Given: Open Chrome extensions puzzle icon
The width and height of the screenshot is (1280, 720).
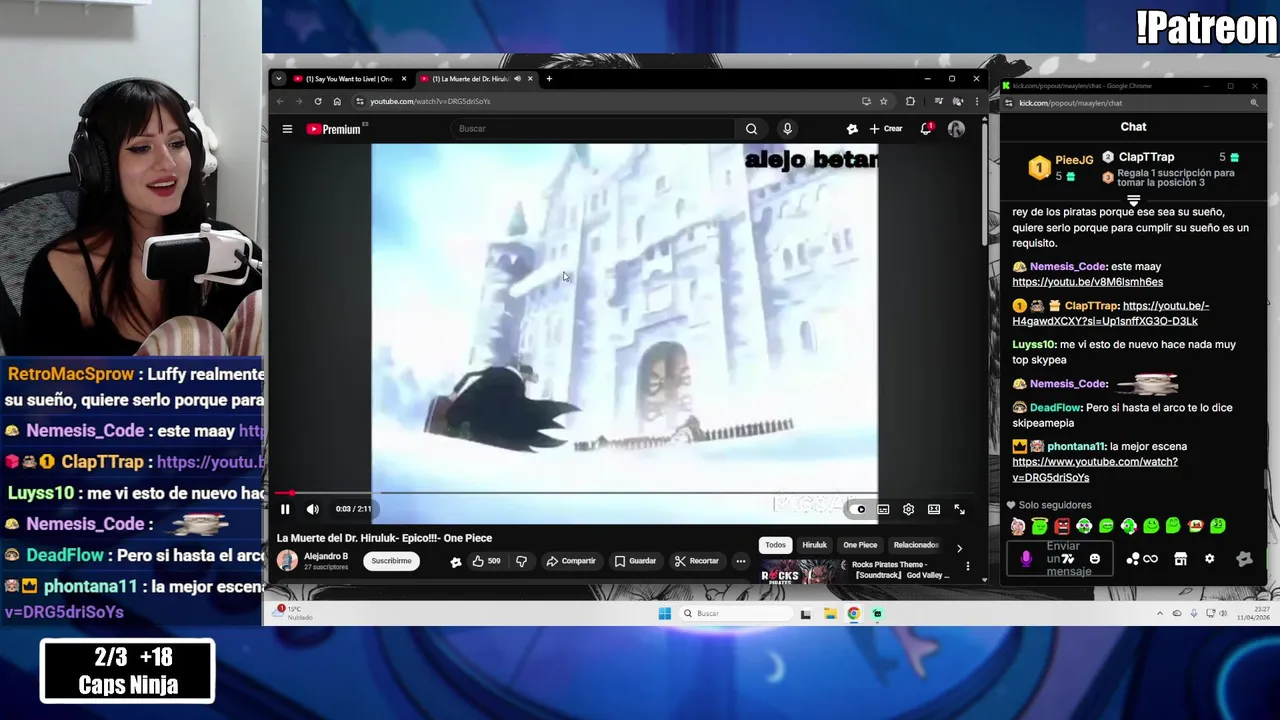Looking at the screenshot, I should click(910, 101).
